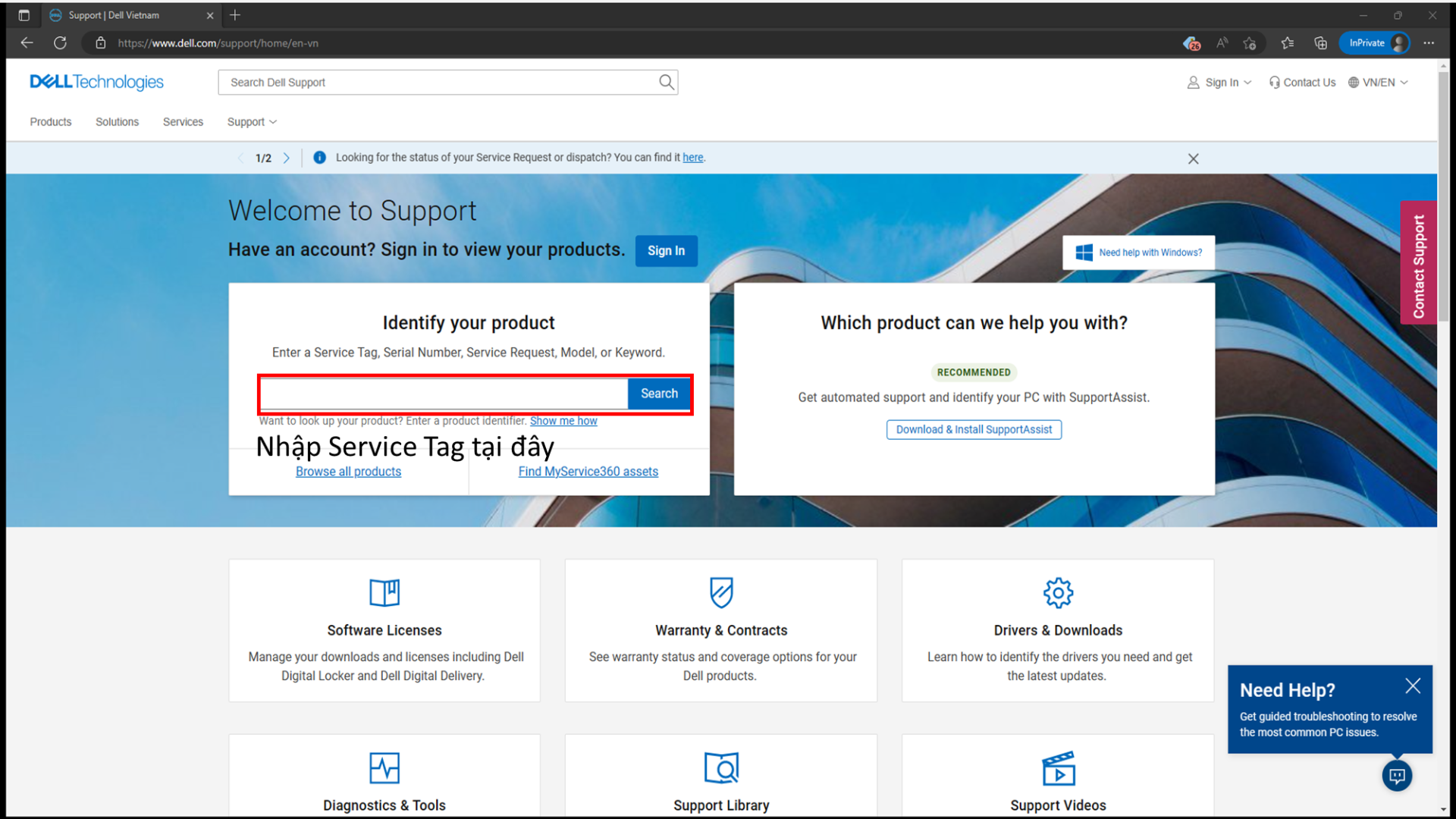Screen dimensions: 1456x819
Task: Open the Solutions menu
Action: click(x=117, y=121)
